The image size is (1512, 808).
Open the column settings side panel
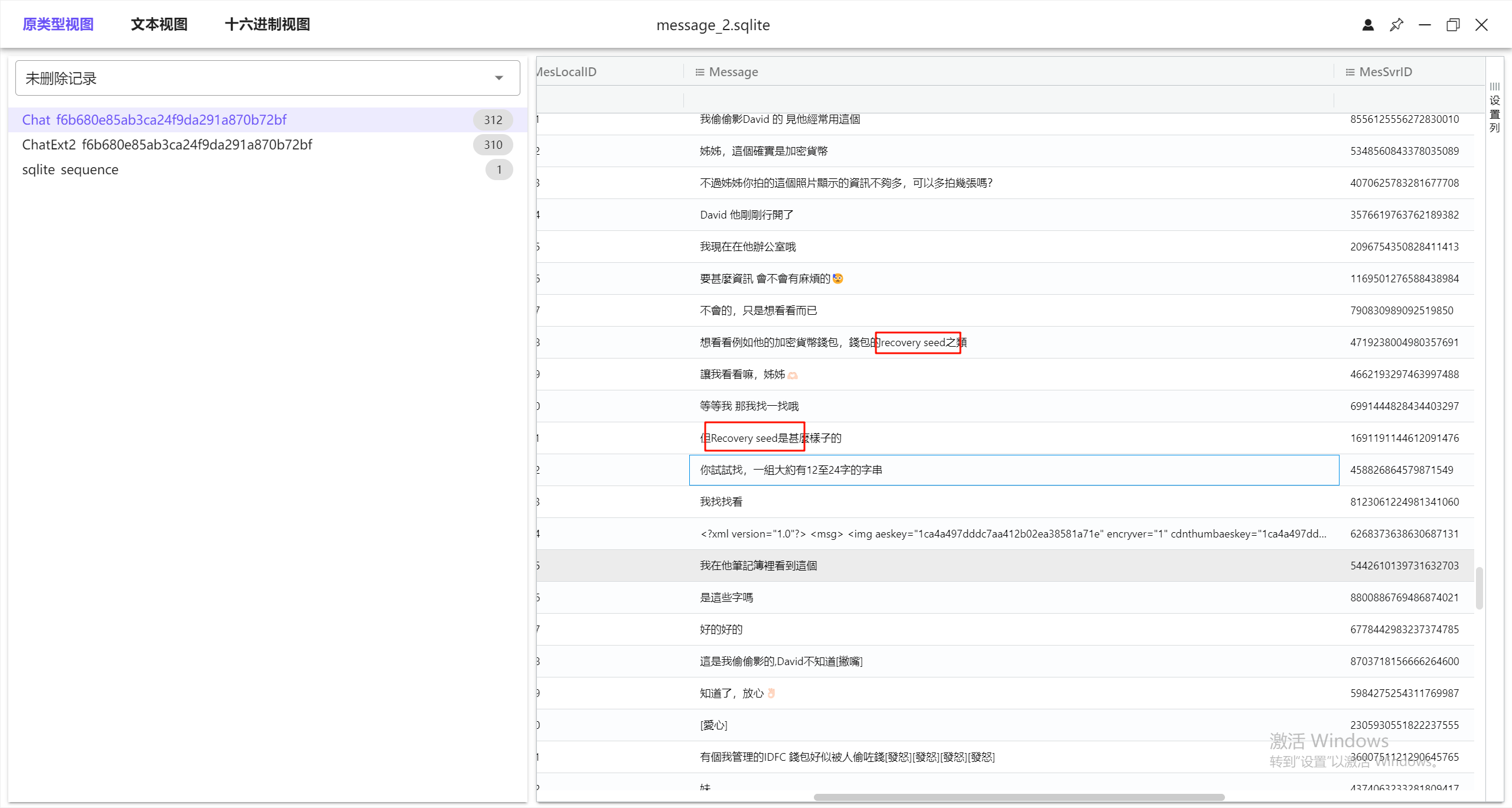(1494, 106)
